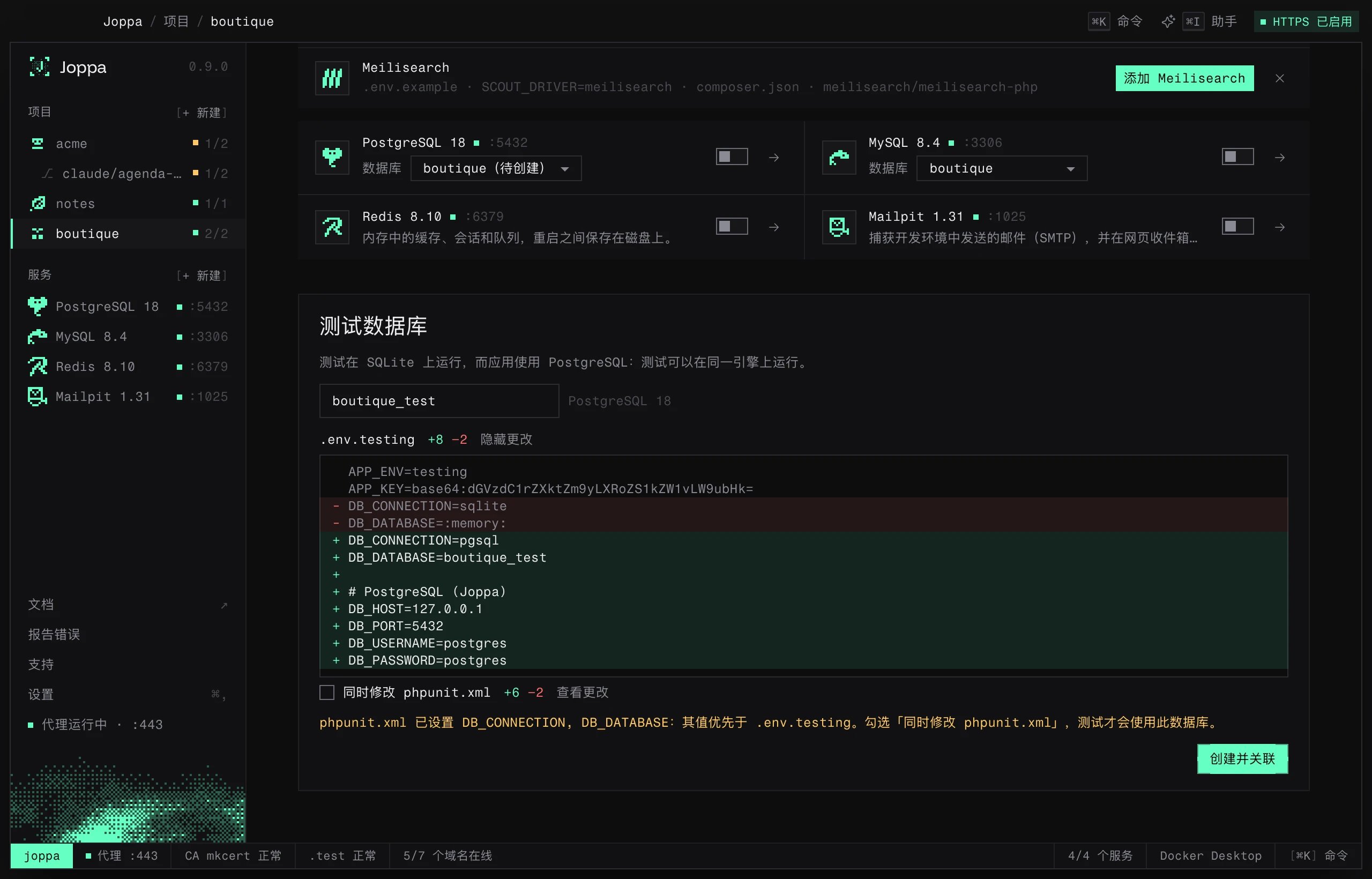The image size is (1372, 879).
Task: Open Mailpit 1.31 details arrow
Action: coord(1280,227)
